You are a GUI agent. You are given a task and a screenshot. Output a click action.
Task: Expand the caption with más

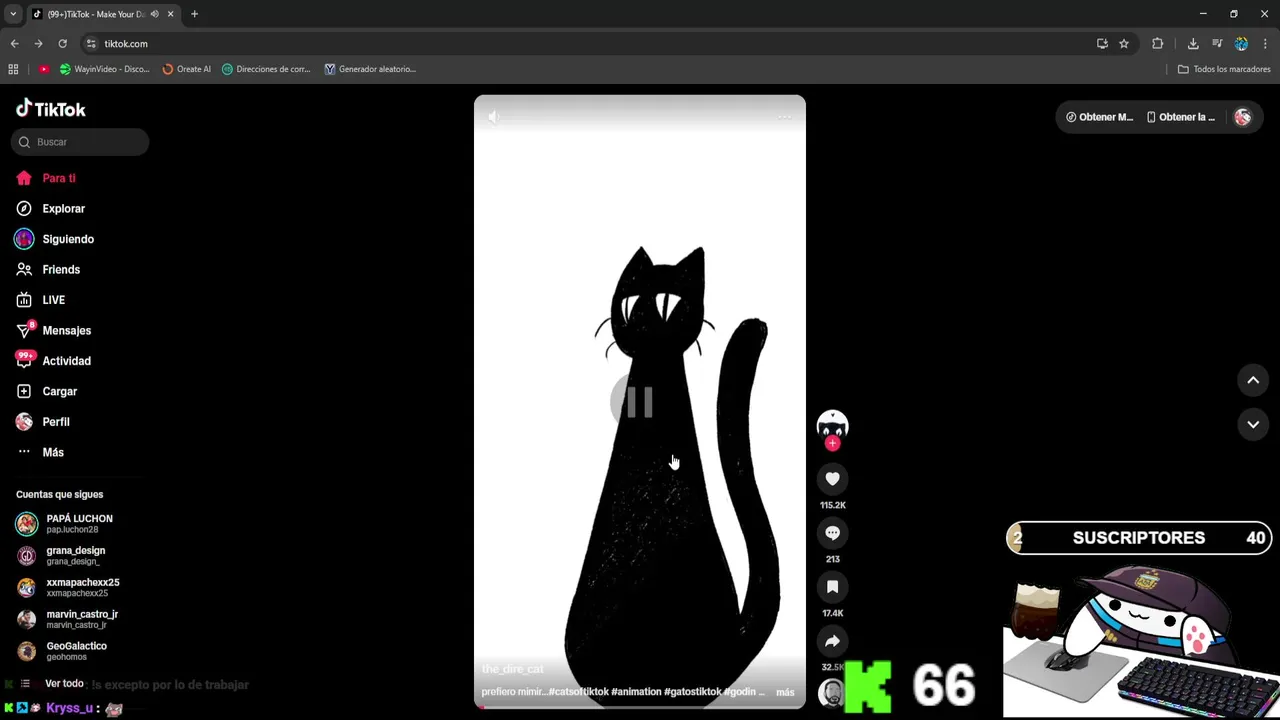pyautogui.click(x=785, y=692)
